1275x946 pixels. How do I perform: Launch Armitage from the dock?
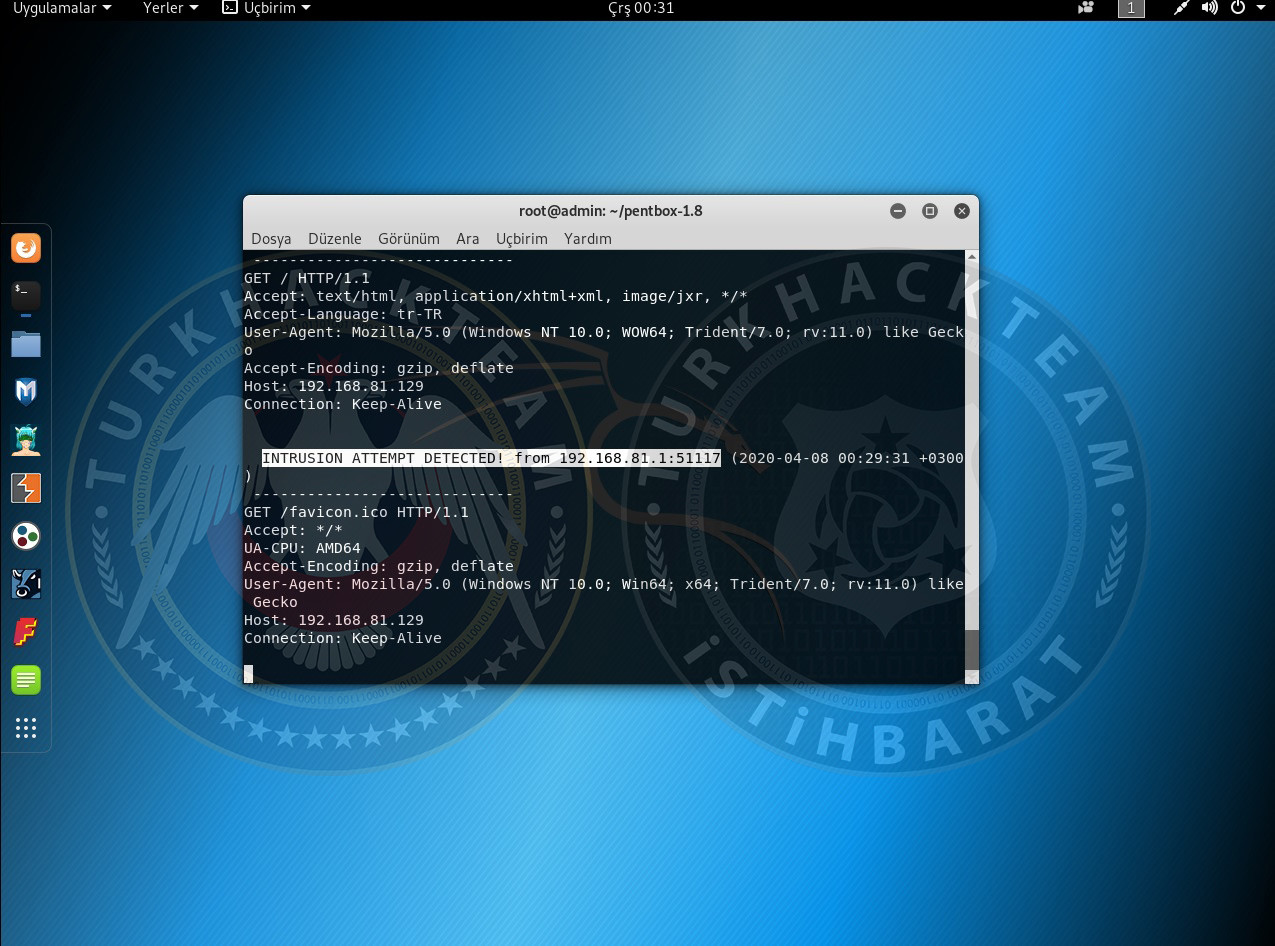click(26, 440)
